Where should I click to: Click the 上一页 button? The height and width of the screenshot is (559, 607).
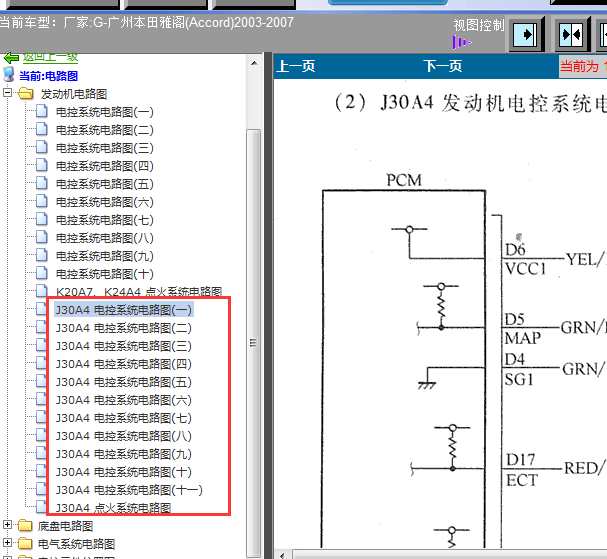pos(296,66)
